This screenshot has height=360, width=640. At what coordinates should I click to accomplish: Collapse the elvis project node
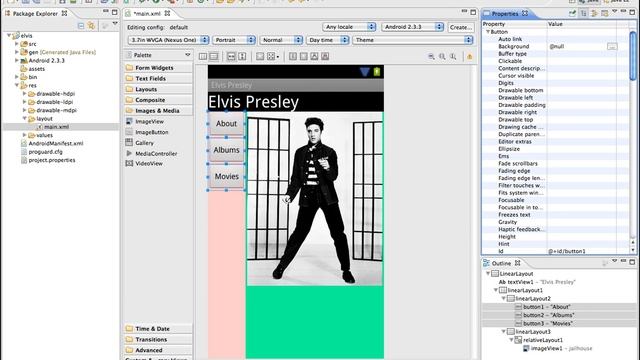point(9,36)
